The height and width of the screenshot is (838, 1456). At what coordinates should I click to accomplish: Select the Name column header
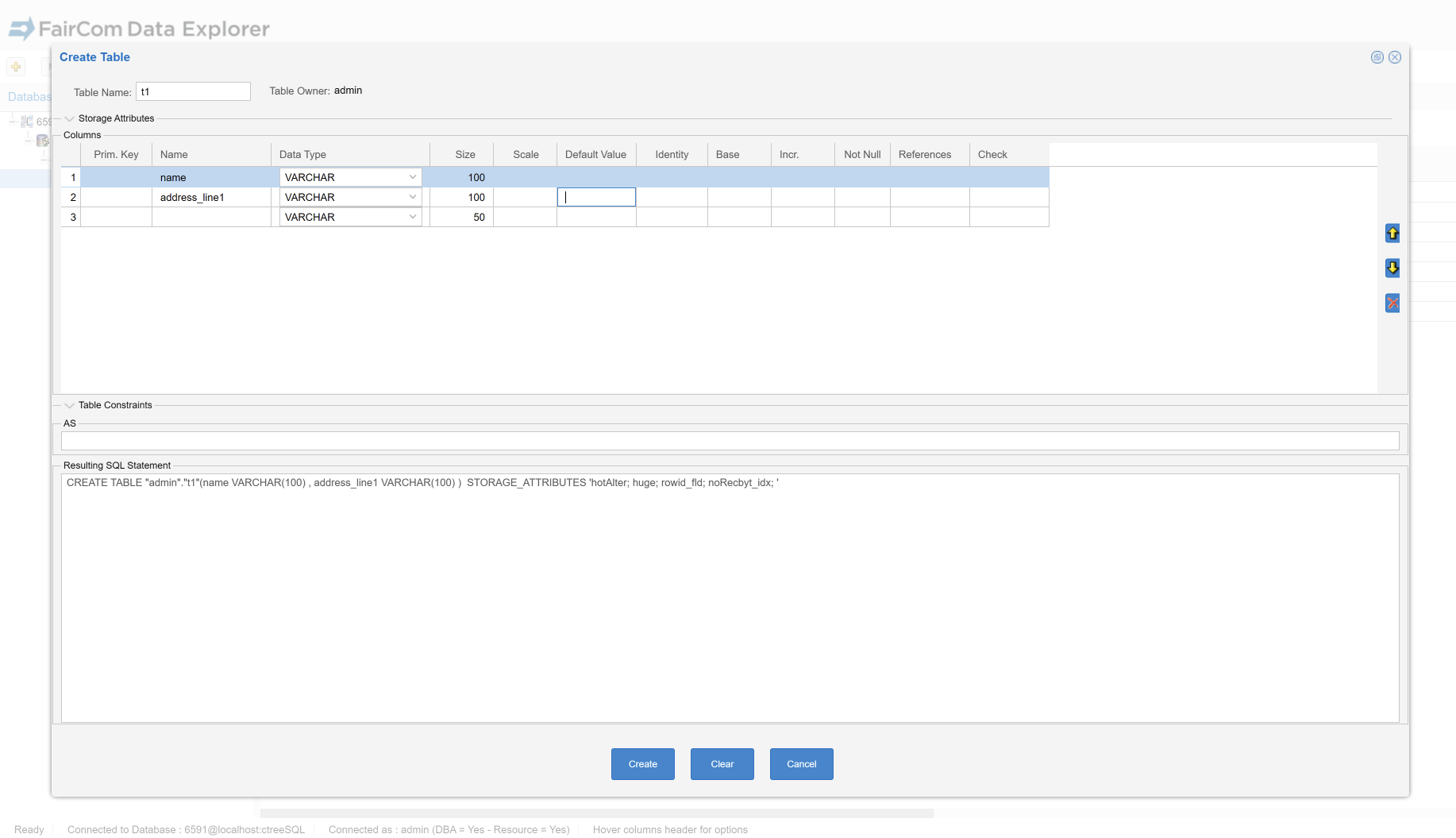coord(211,155)
